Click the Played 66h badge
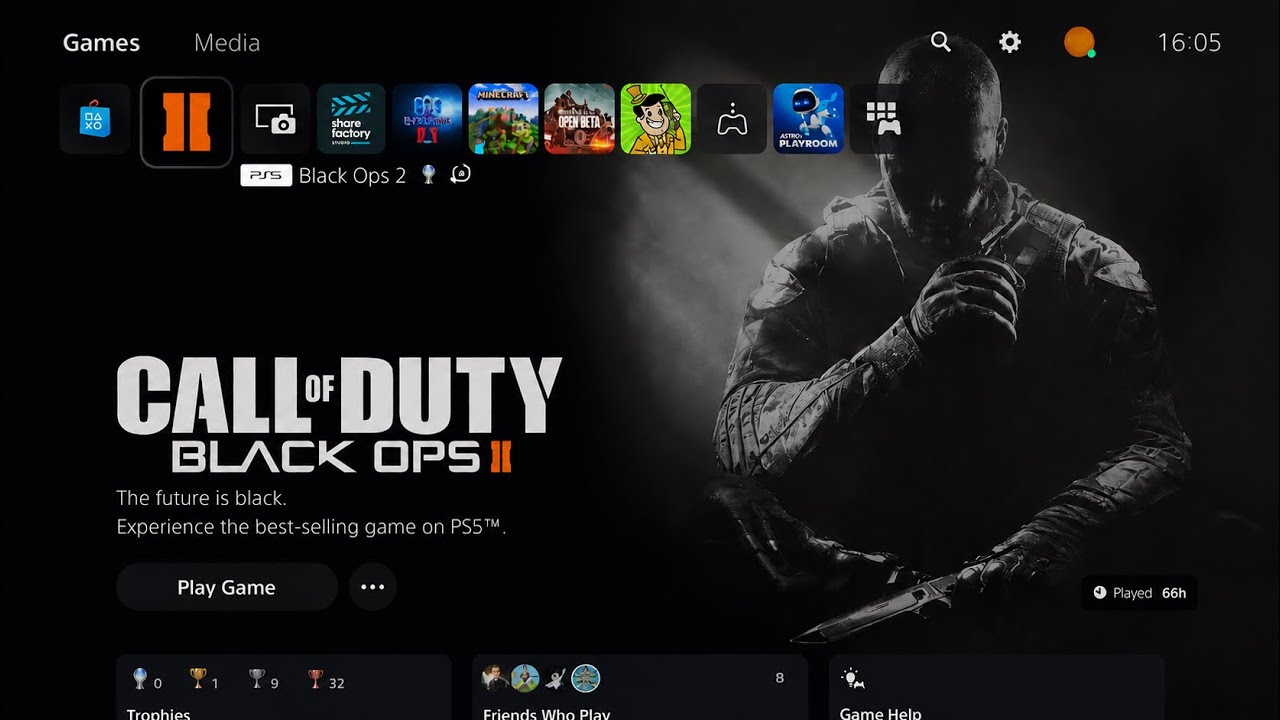The height and width of the screenshot is (720, 1280). click(1139, 593)
